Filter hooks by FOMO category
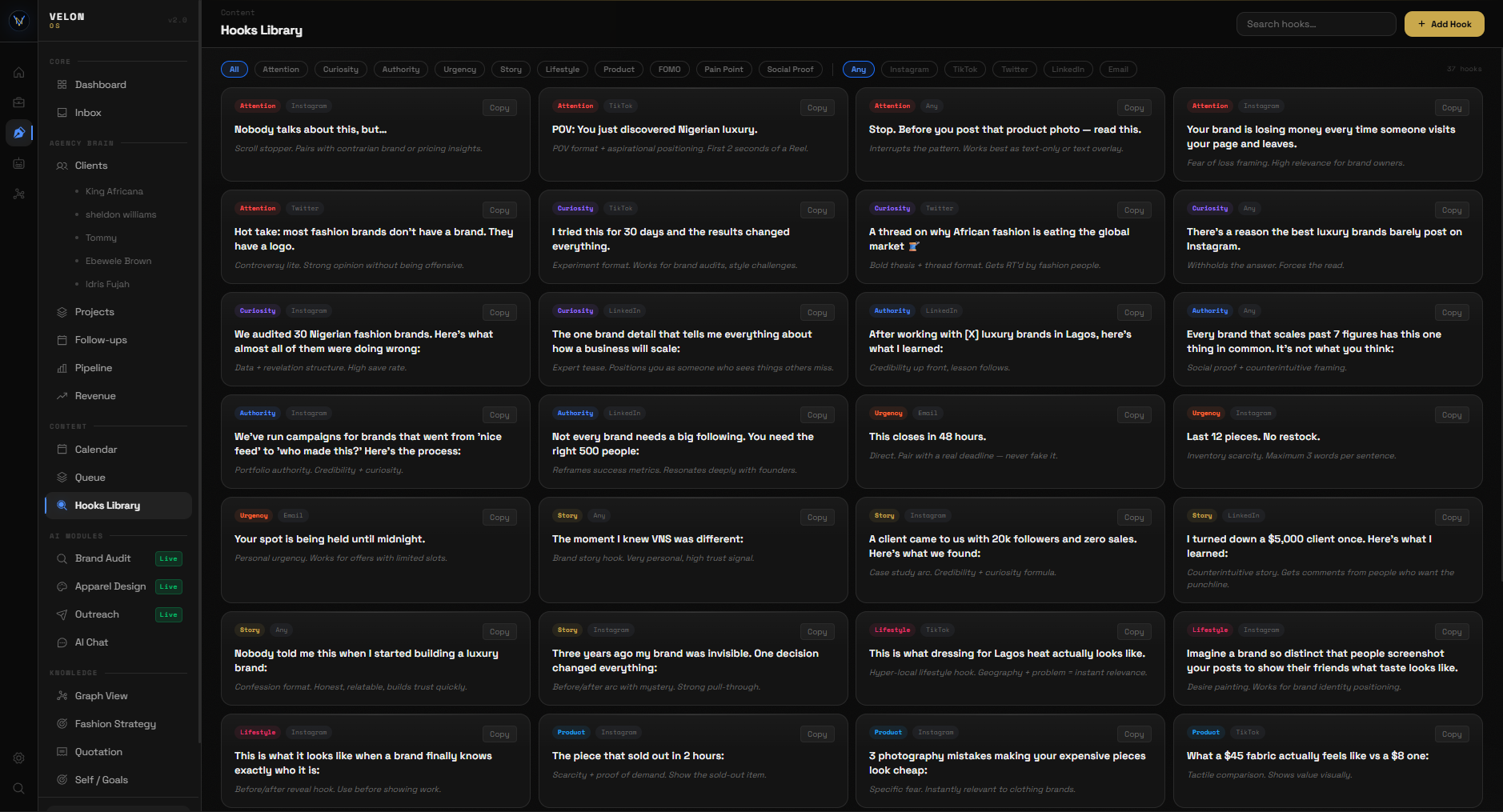Viewport: 1503px width, 812px height. pyautogui.click(x=669, y=70)
